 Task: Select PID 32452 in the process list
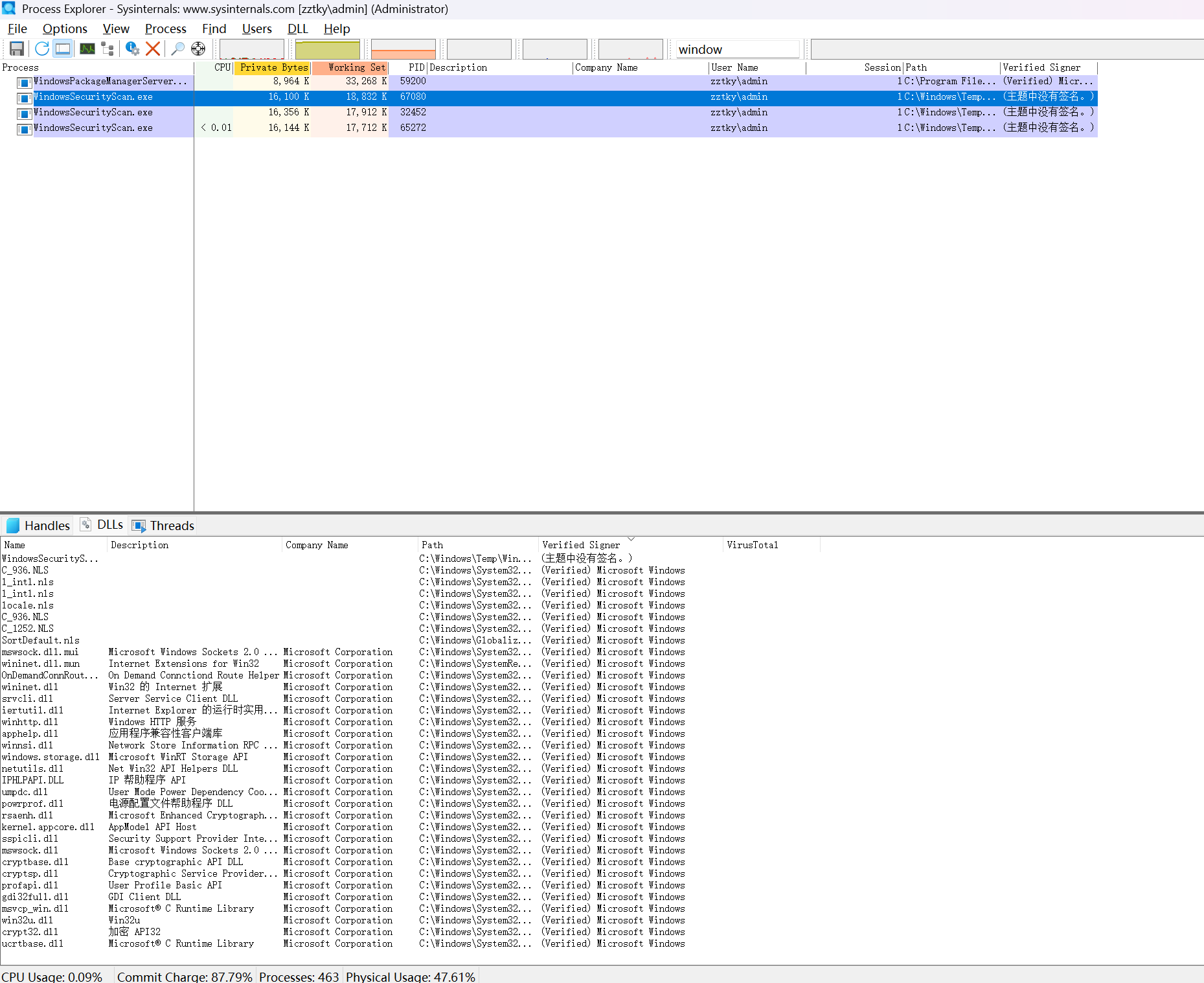(549, 112)
